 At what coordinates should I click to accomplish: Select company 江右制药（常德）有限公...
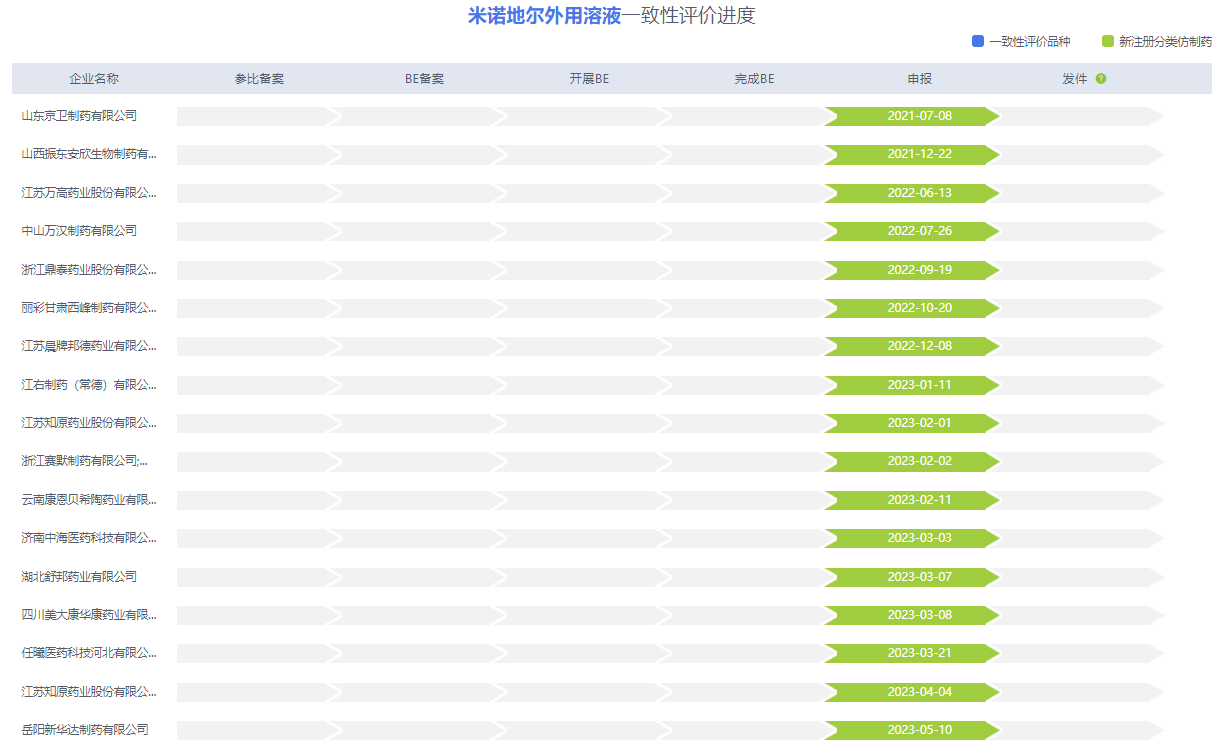click(x=89, y=385)
